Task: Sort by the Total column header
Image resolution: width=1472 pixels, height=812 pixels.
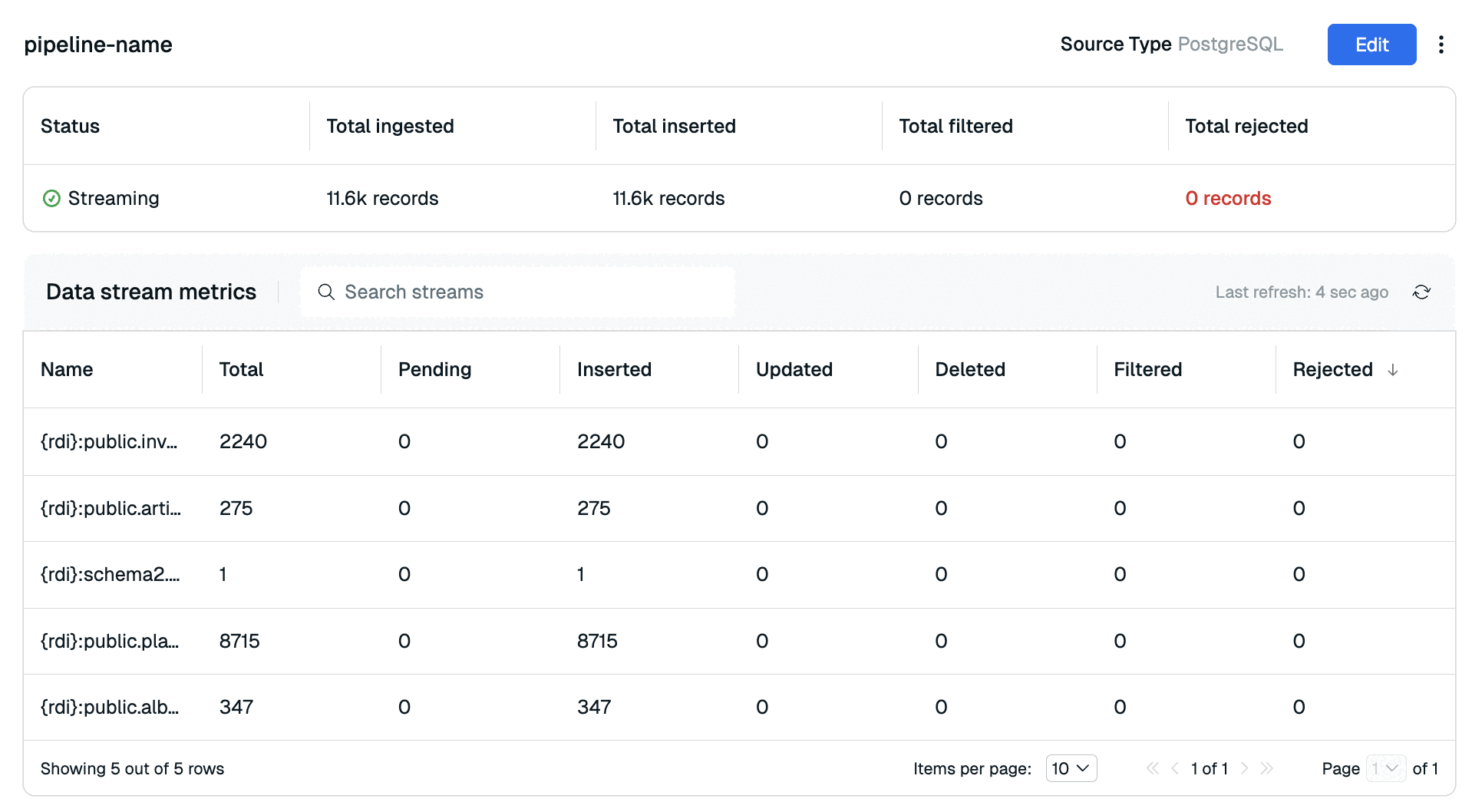Action: pyautogui.click(x=241, y=370)
